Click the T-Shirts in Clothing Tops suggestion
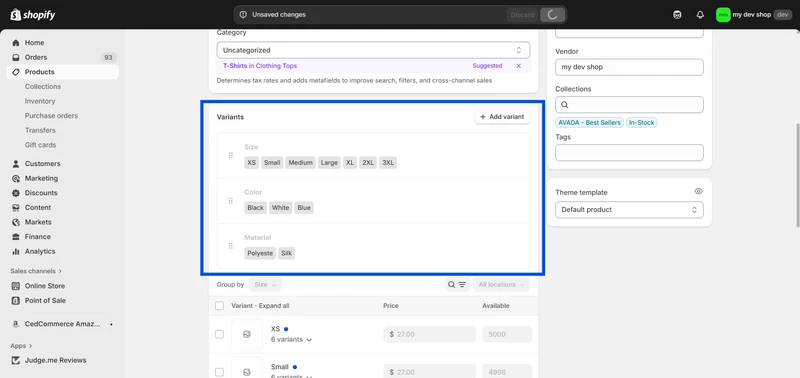 point(260,66)
